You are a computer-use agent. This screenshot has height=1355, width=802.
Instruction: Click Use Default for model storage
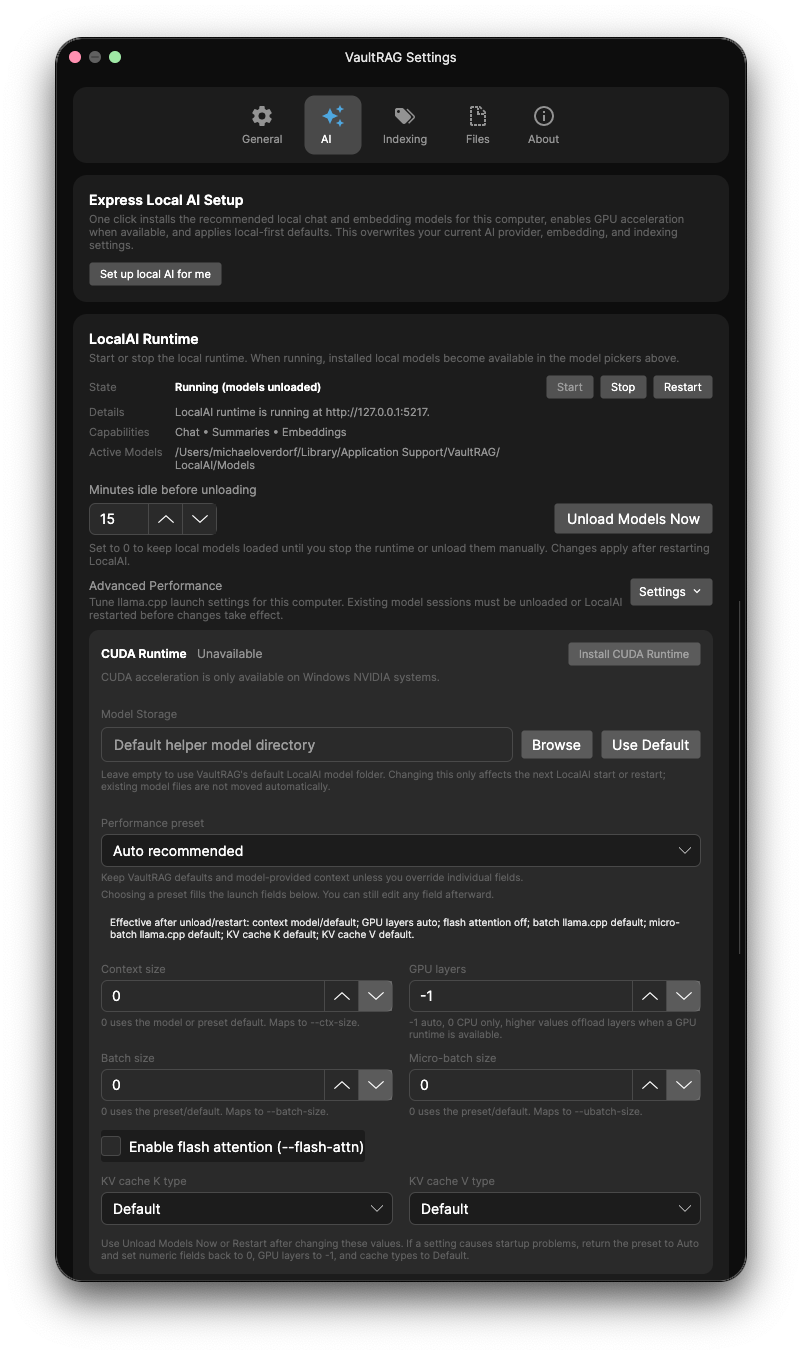[x=651, y=745]
